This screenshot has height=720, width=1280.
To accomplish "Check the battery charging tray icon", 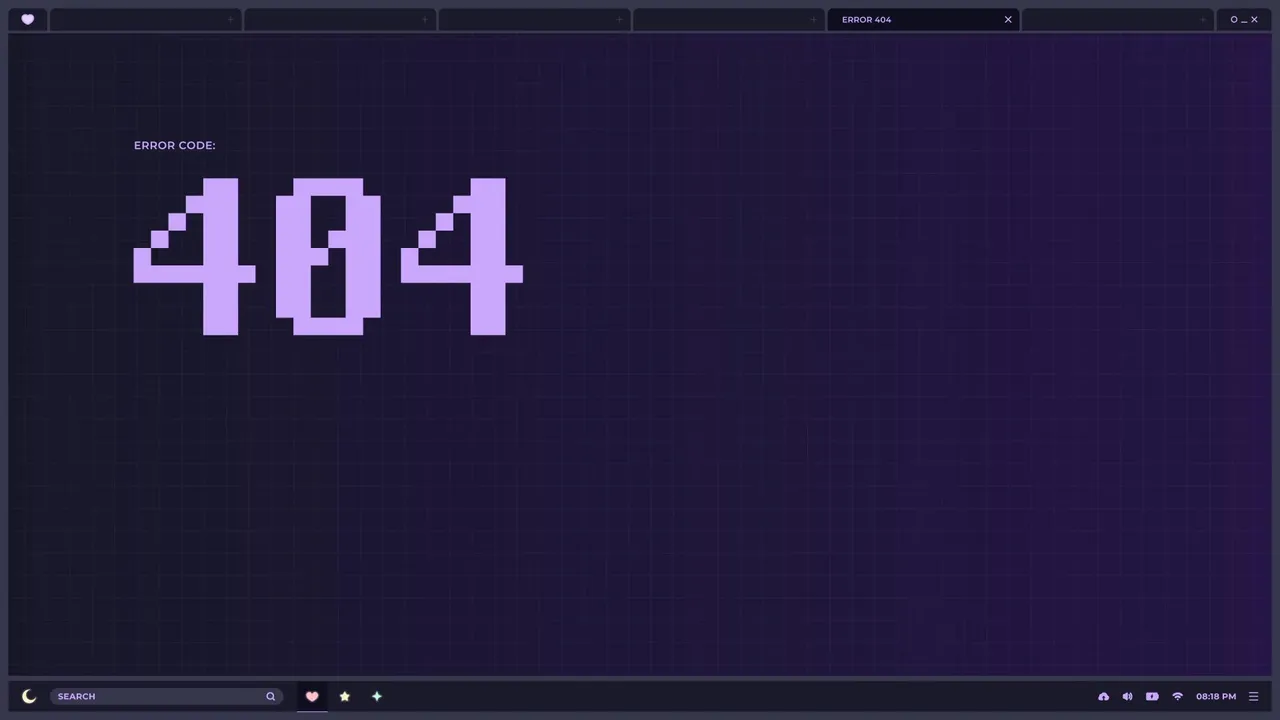I will coord(1152,696).
